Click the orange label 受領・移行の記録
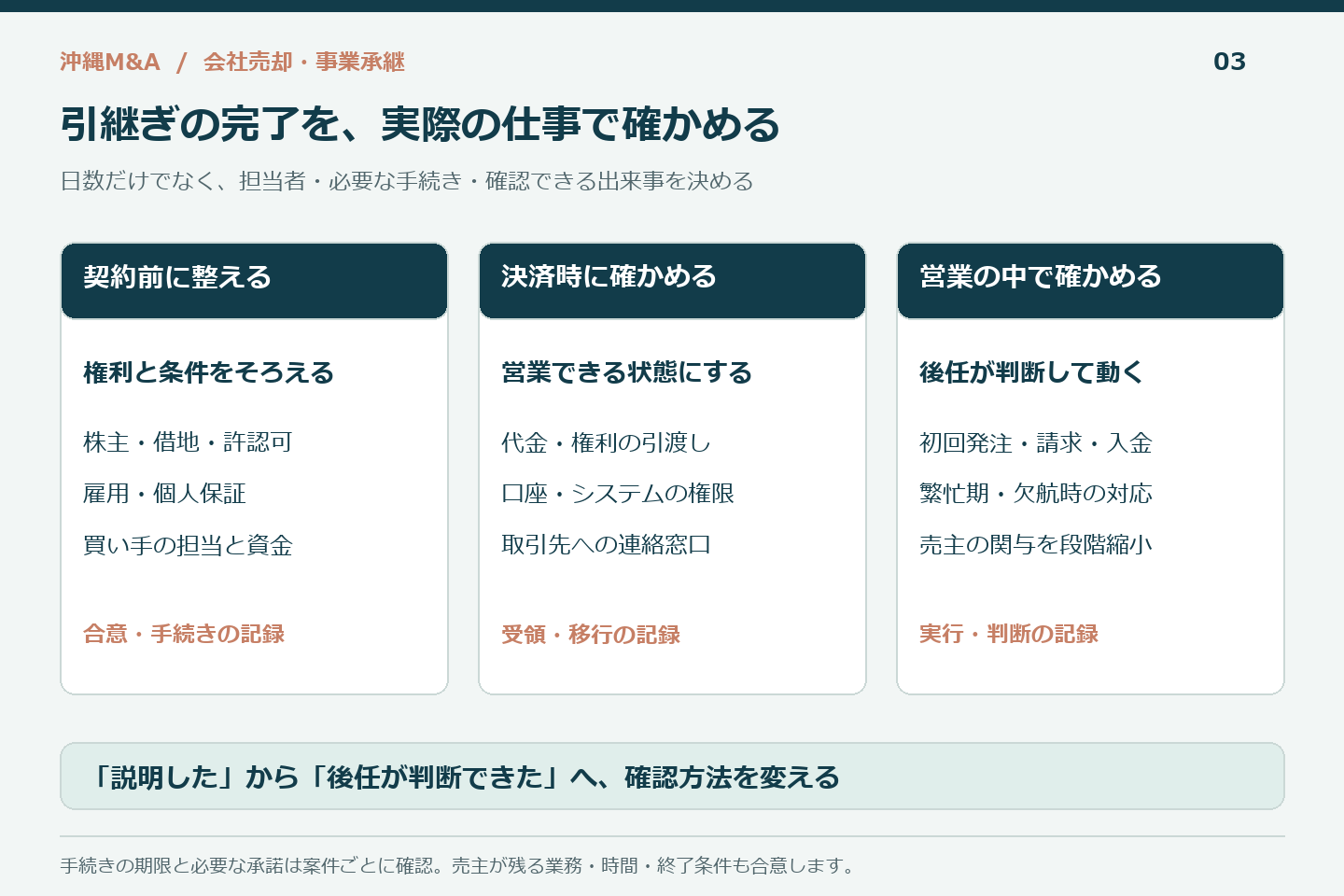 [x=591, y=635]
